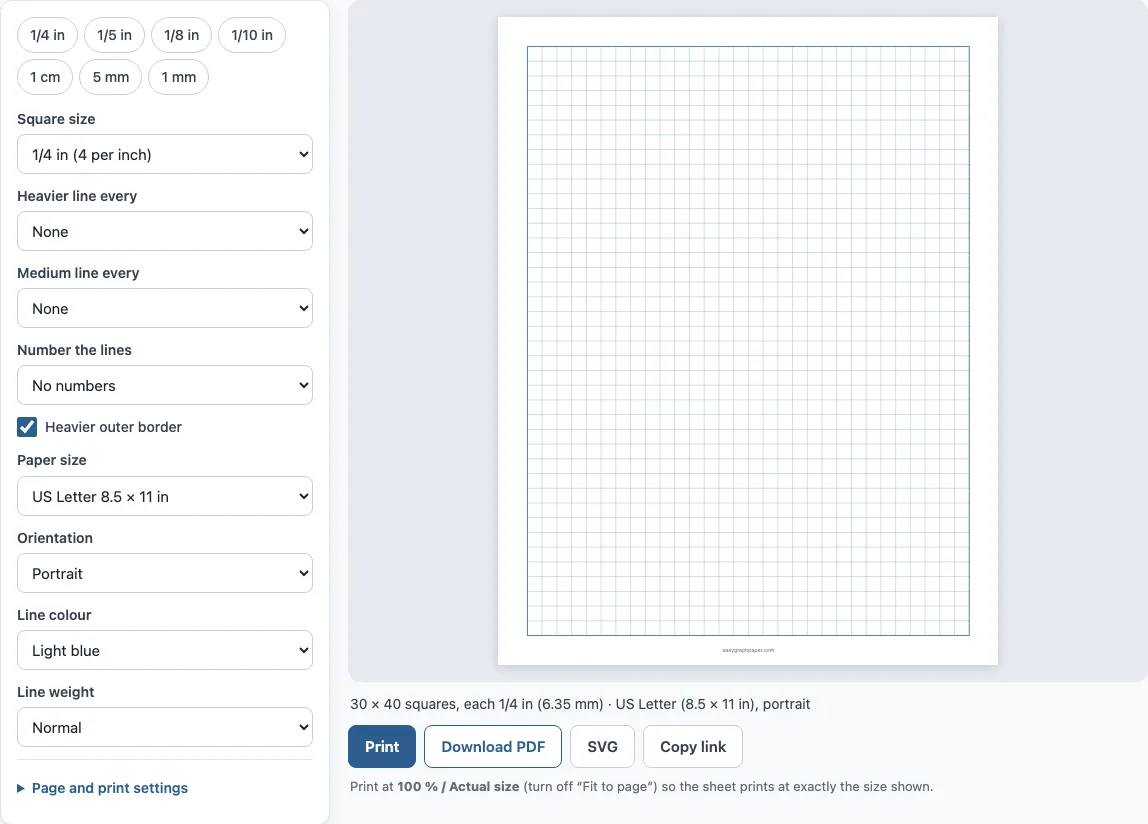Open the Medium line every dropdown

click(165, 308)
